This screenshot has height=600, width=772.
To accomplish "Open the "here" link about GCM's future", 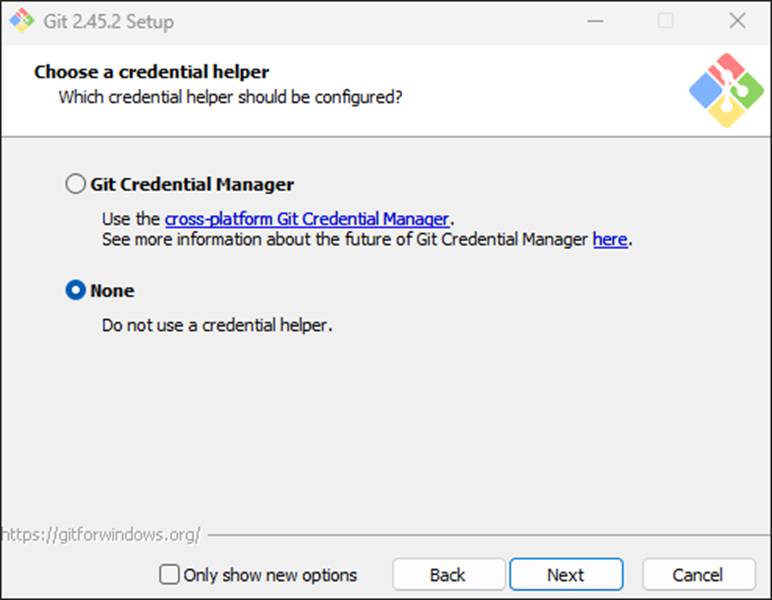I will 610,240.
